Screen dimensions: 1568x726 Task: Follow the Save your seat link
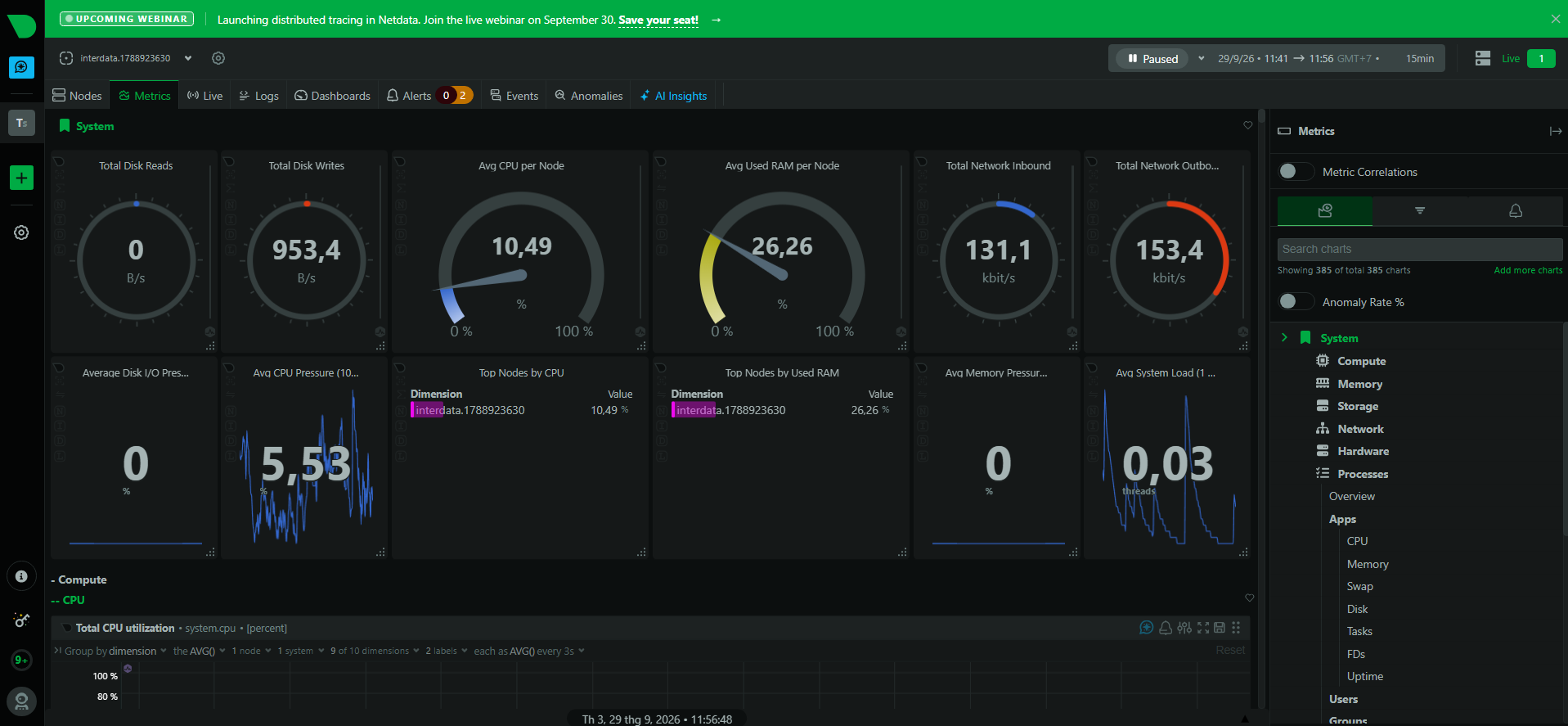tap(658, 20)
